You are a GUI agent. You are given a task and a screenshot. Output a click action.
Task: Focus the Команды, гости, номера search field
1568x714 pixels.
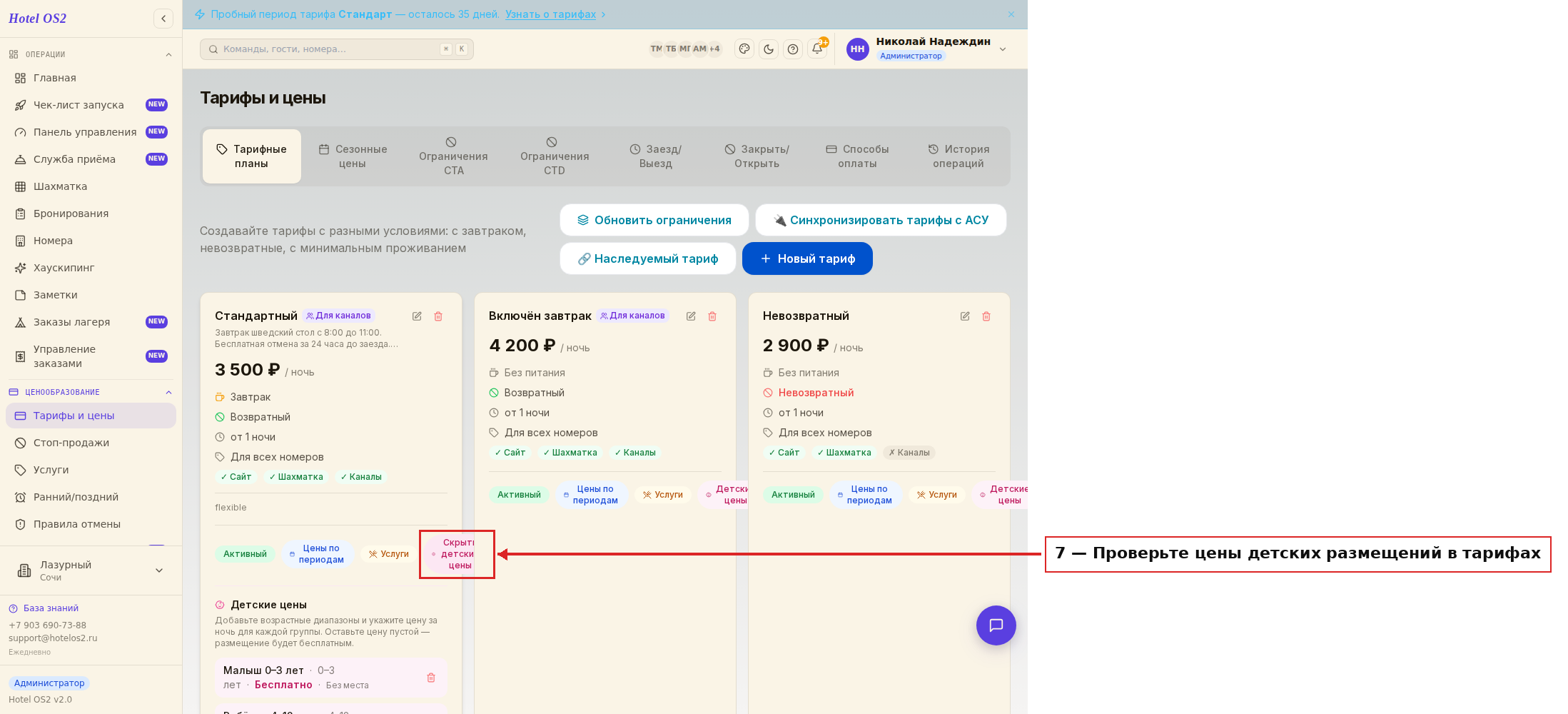pyautogui.click(x=337, y=49)
